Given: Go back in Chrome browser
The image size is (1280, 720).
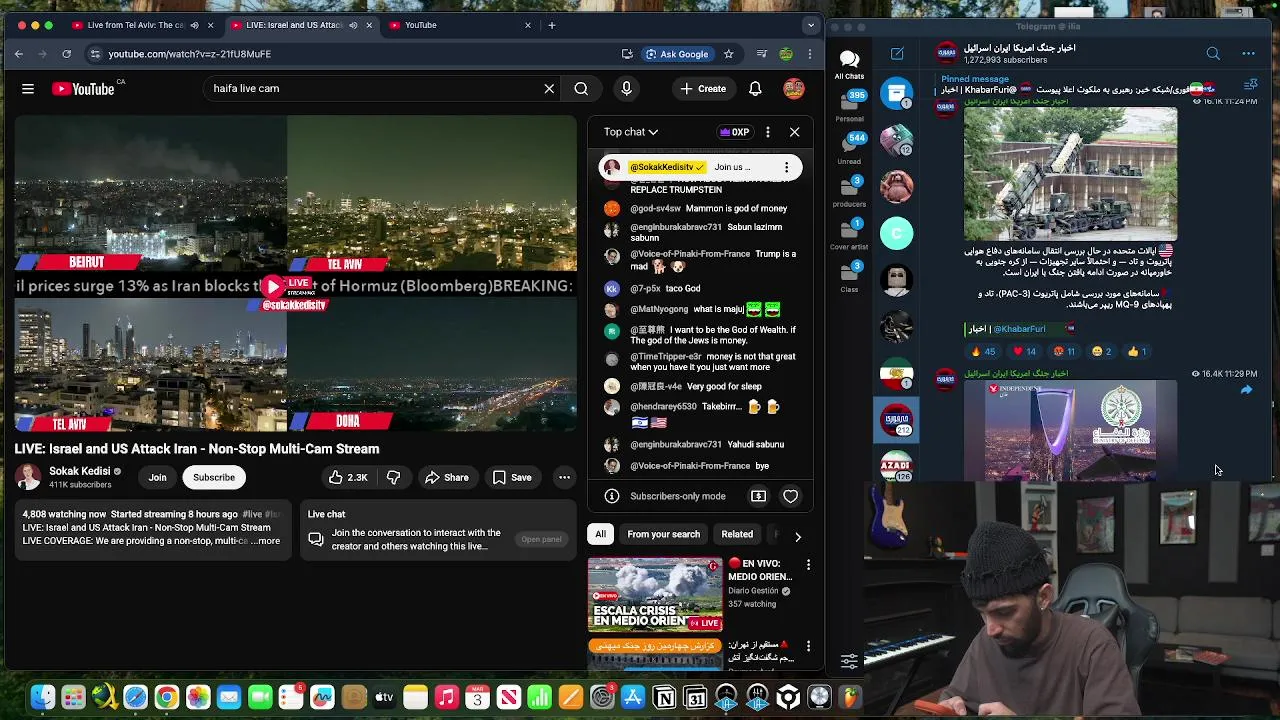Looking at the screenshot, I should tap(19, 54).
